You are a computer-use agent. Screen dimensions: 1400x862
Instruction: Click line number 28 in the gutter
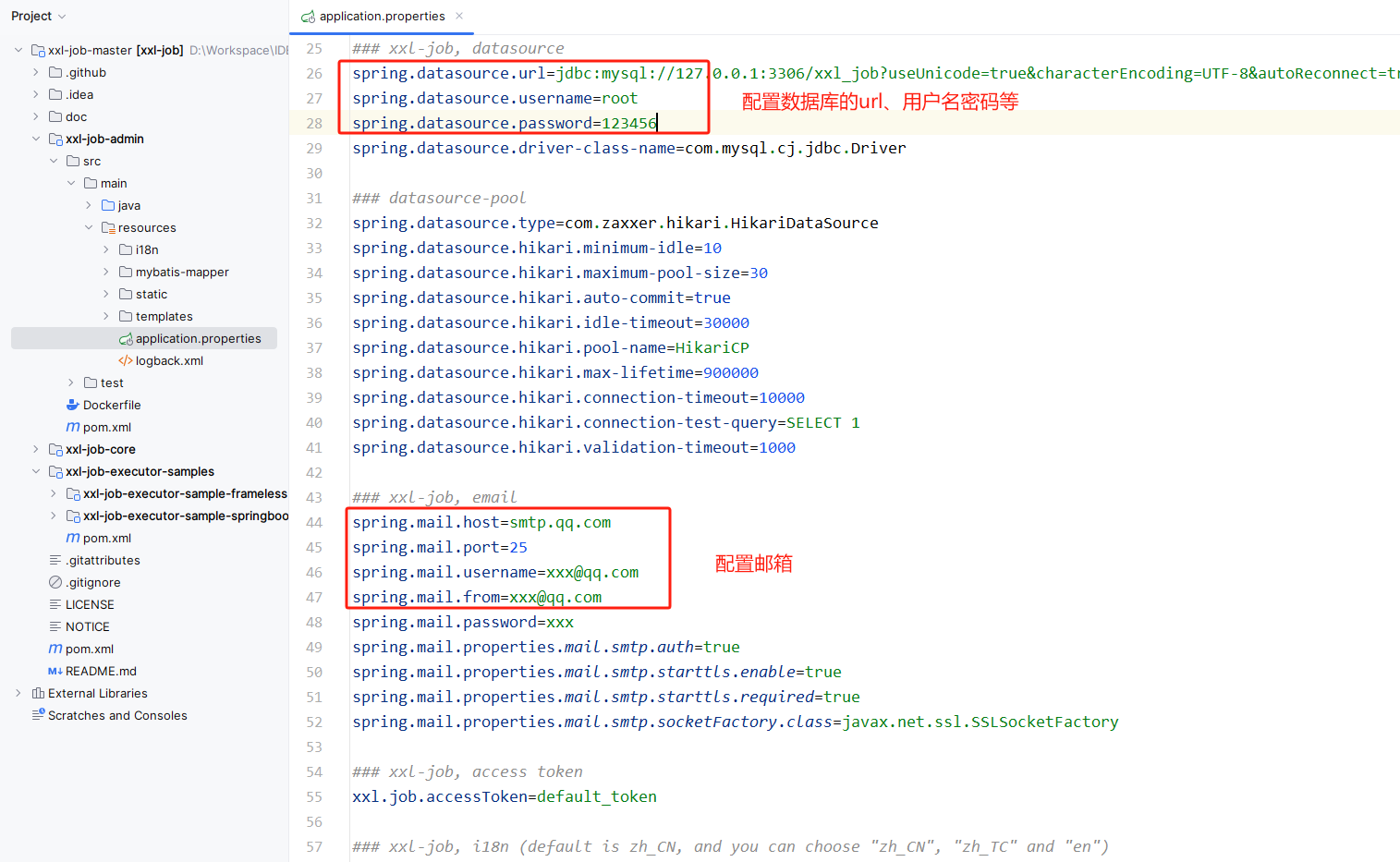[x=314, y=123]
